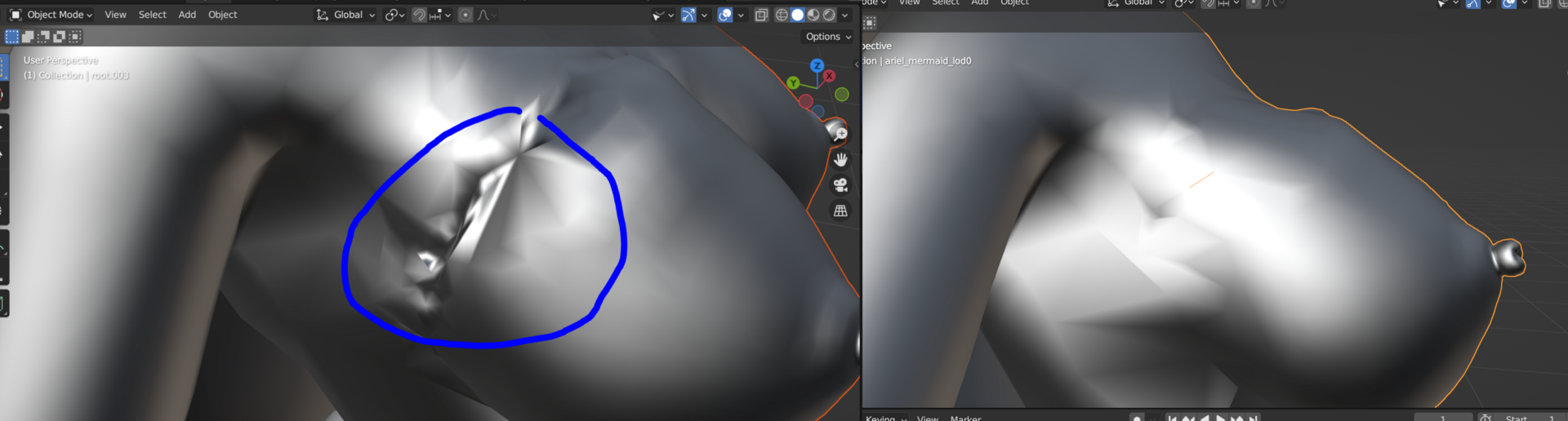Choose Set New Selection mode icon, left viewport
The width and height of the screenshot is (1568, 421).
[11, 37]
